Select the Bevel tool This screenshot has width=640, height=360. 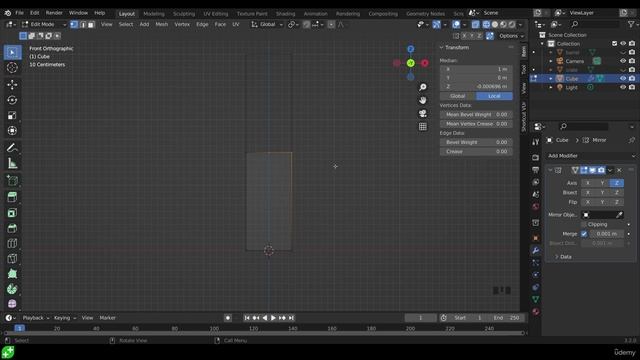coord(12,228)
